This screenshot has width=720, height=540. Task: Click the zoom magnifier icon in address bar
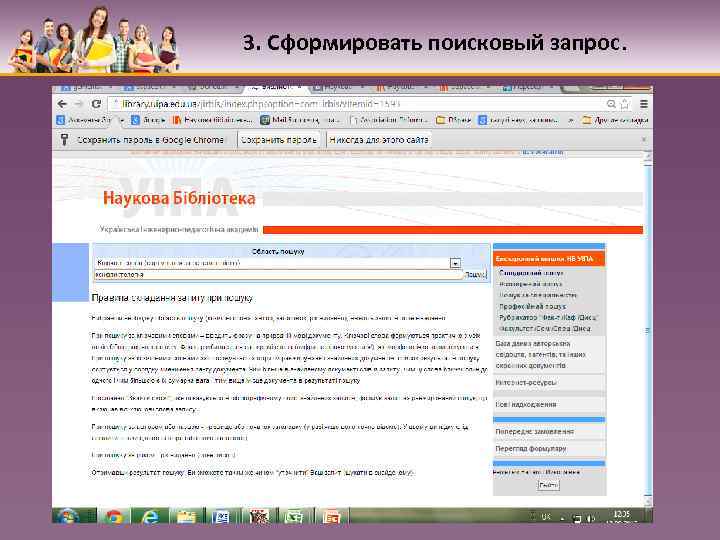[x=611, y=104]
